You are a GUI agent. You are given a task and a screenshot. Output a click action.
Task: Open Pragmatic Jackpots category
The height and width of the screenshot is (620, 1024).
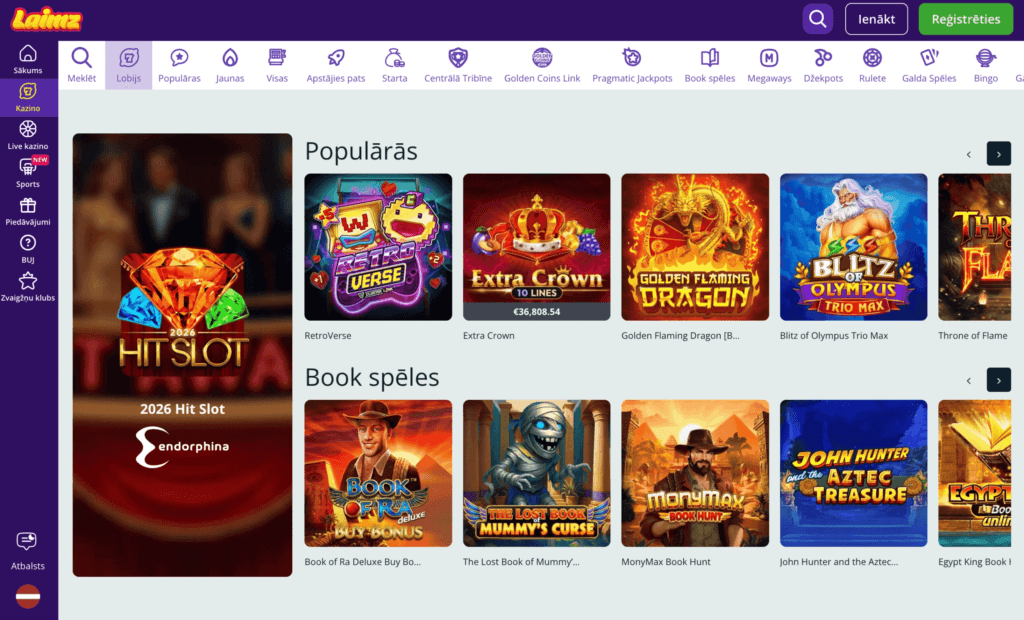coord(632,65)
